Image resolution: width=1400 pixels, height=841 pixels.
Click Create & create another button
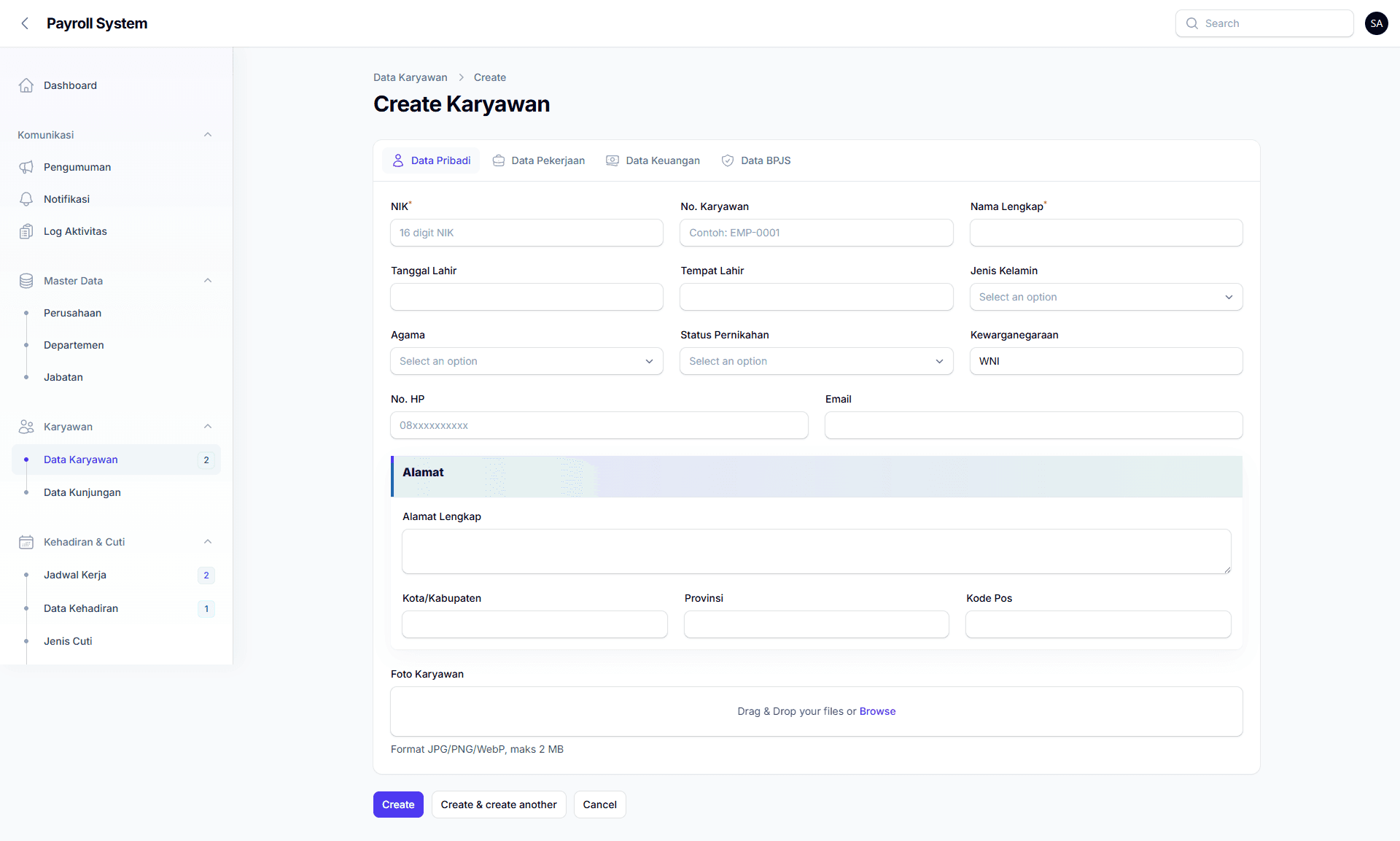(x=499, y=805)
